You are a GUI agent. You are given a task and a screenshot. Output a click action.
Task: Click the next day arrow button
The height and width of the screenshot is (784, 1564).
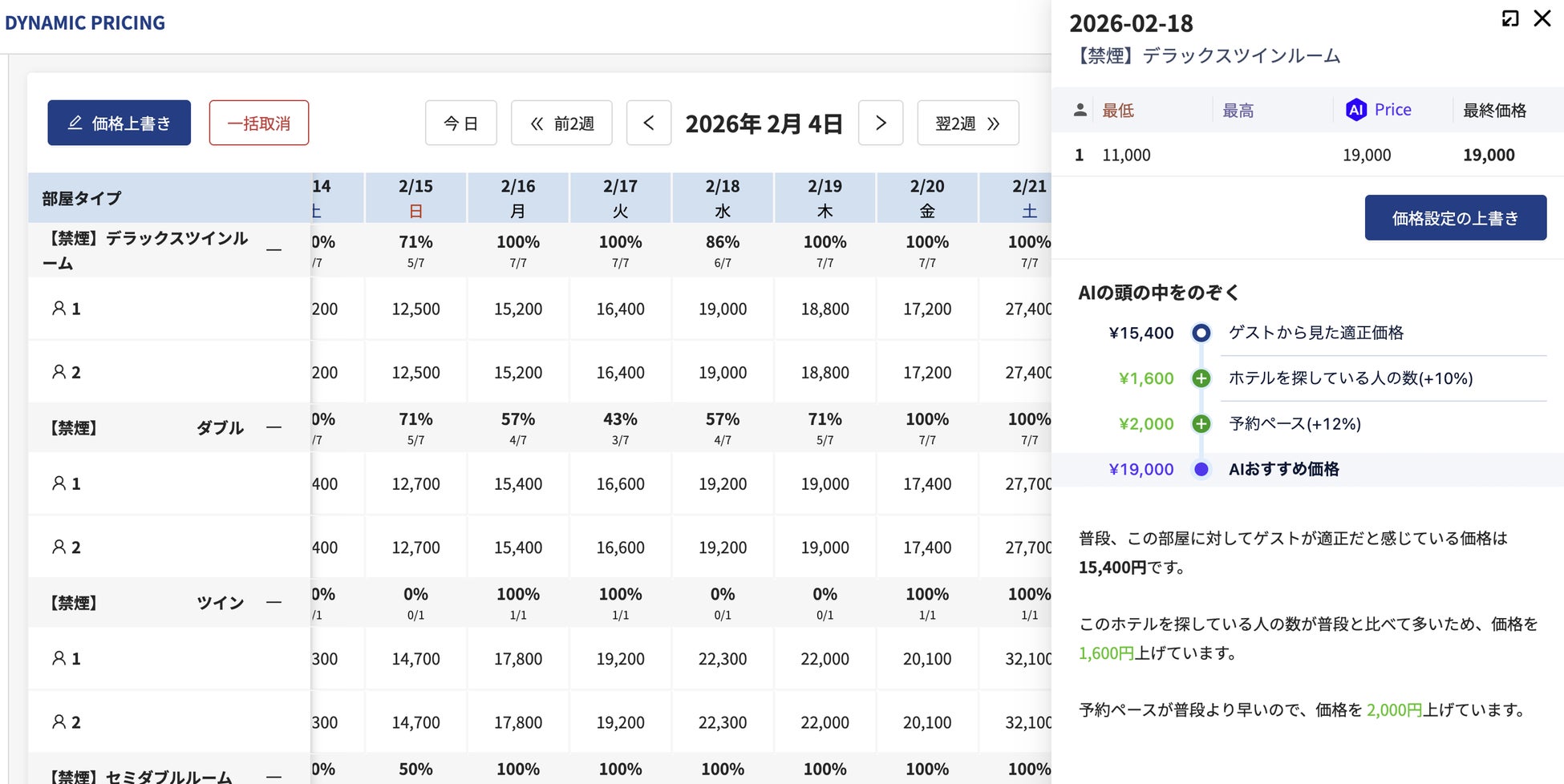coord(881,123)
